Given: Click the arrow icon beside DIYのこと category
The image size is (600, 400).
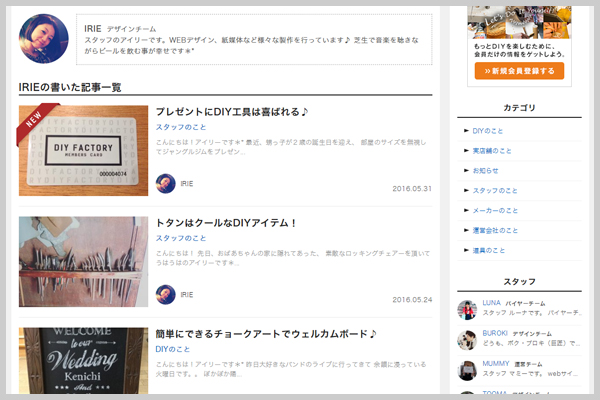Looking at the screenshot, I should [466, 131].
